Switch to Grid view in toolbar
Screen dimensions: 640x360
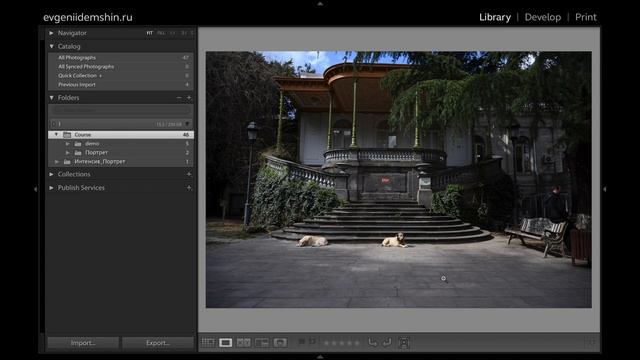(x=207, y=343)
